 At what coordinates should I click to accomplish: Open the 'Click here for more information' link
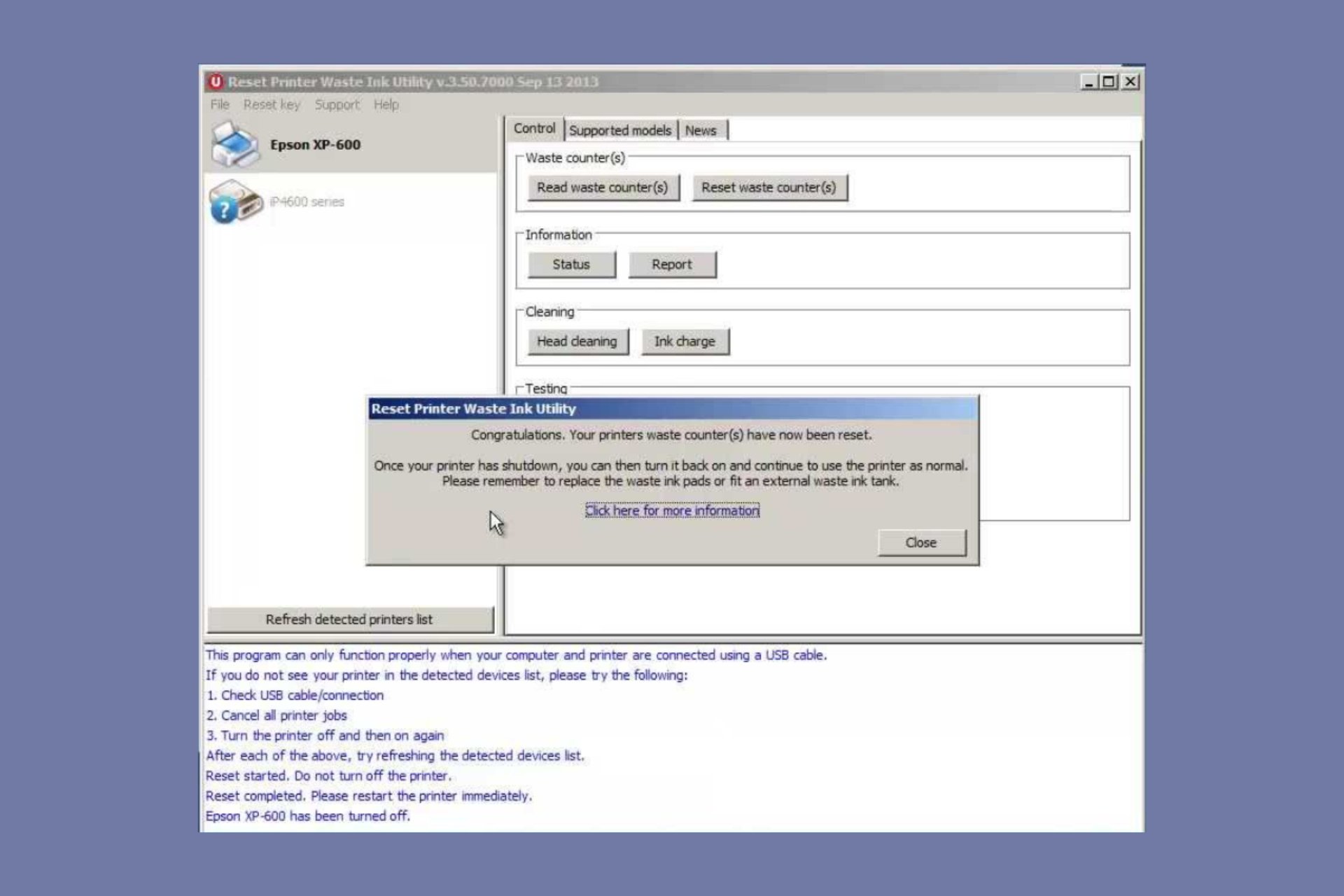(x=672, y=510)
